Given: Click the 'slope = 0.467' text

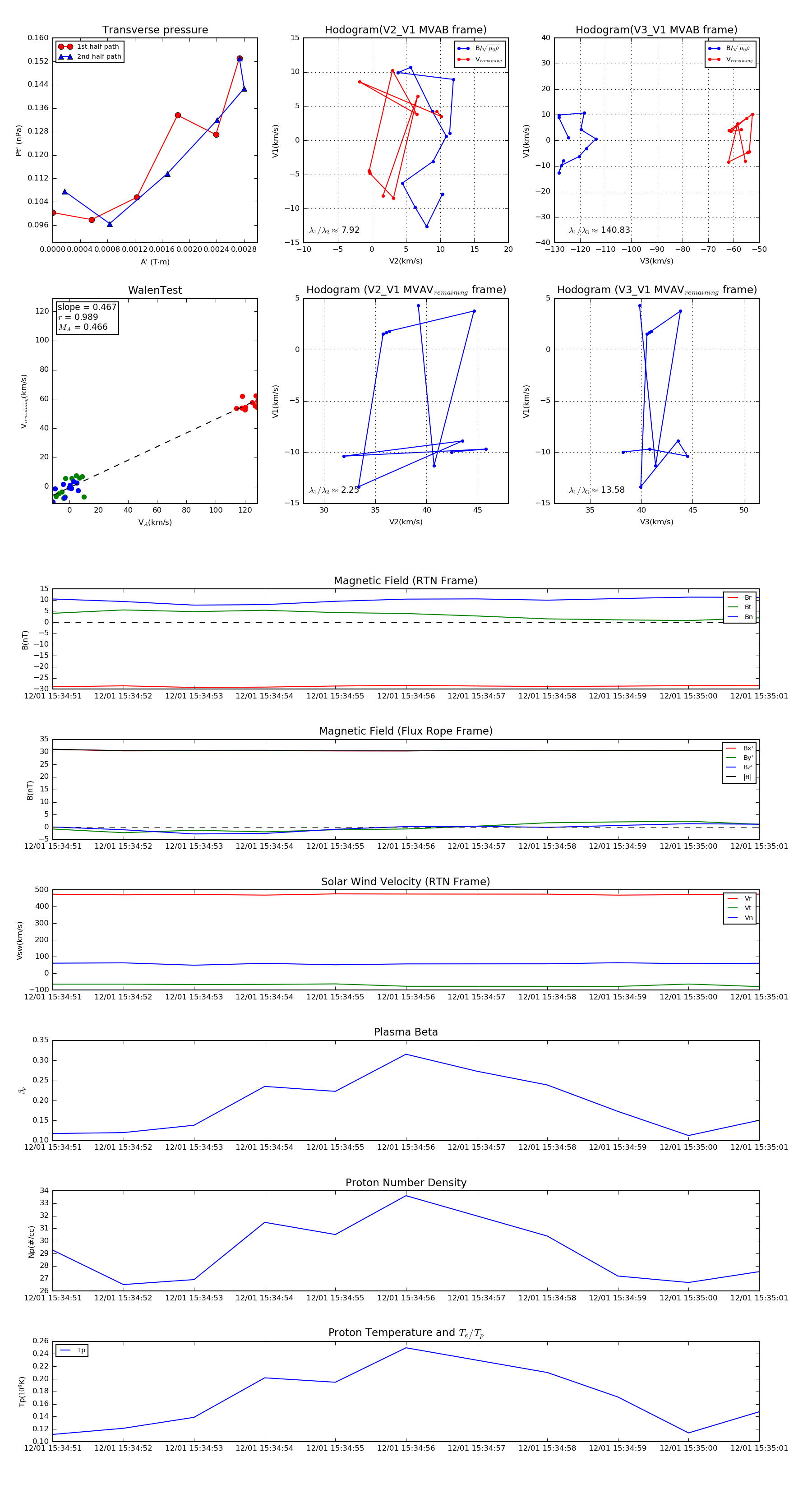Looking at the screenshot, I should (87, 308).
